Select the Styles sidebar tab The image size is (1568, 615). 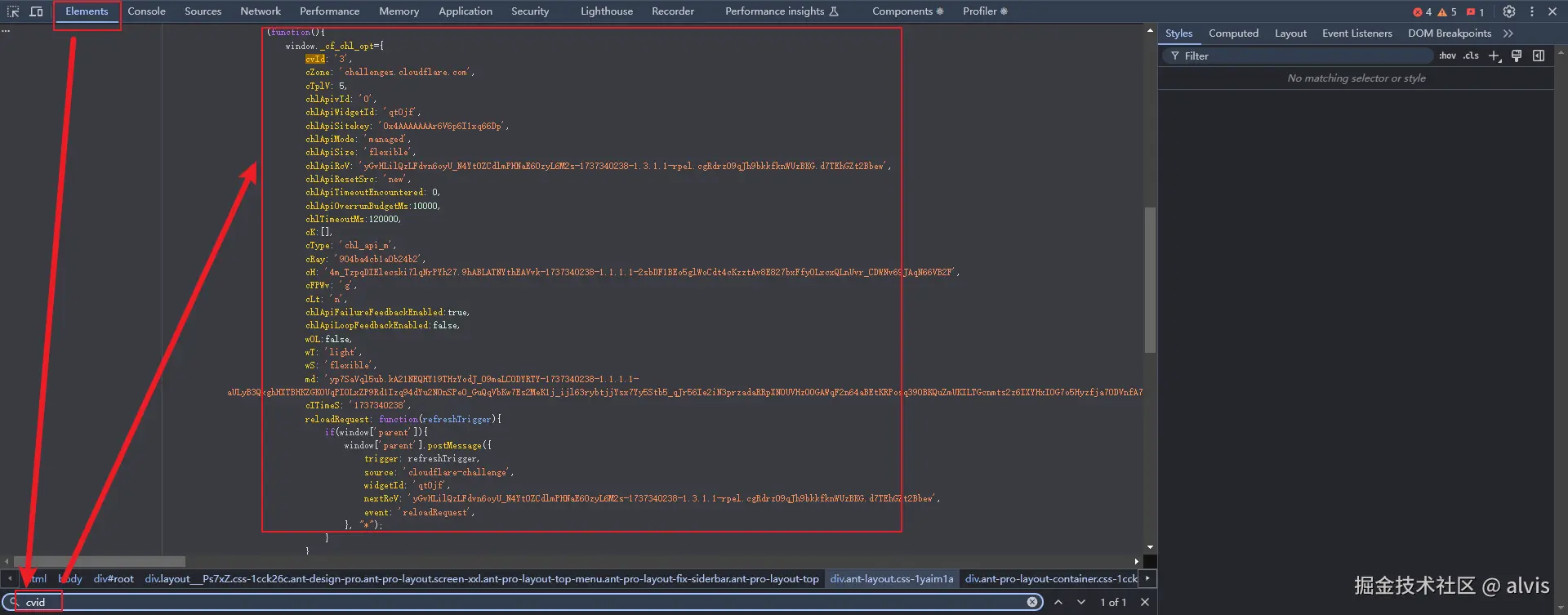[1178, 33]
